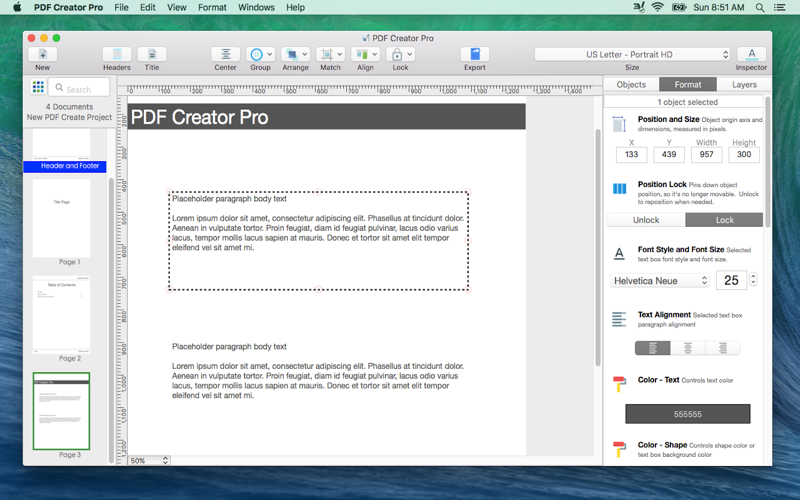
Task: Click the Text Alignment section icon
Action: pos(619,319)
